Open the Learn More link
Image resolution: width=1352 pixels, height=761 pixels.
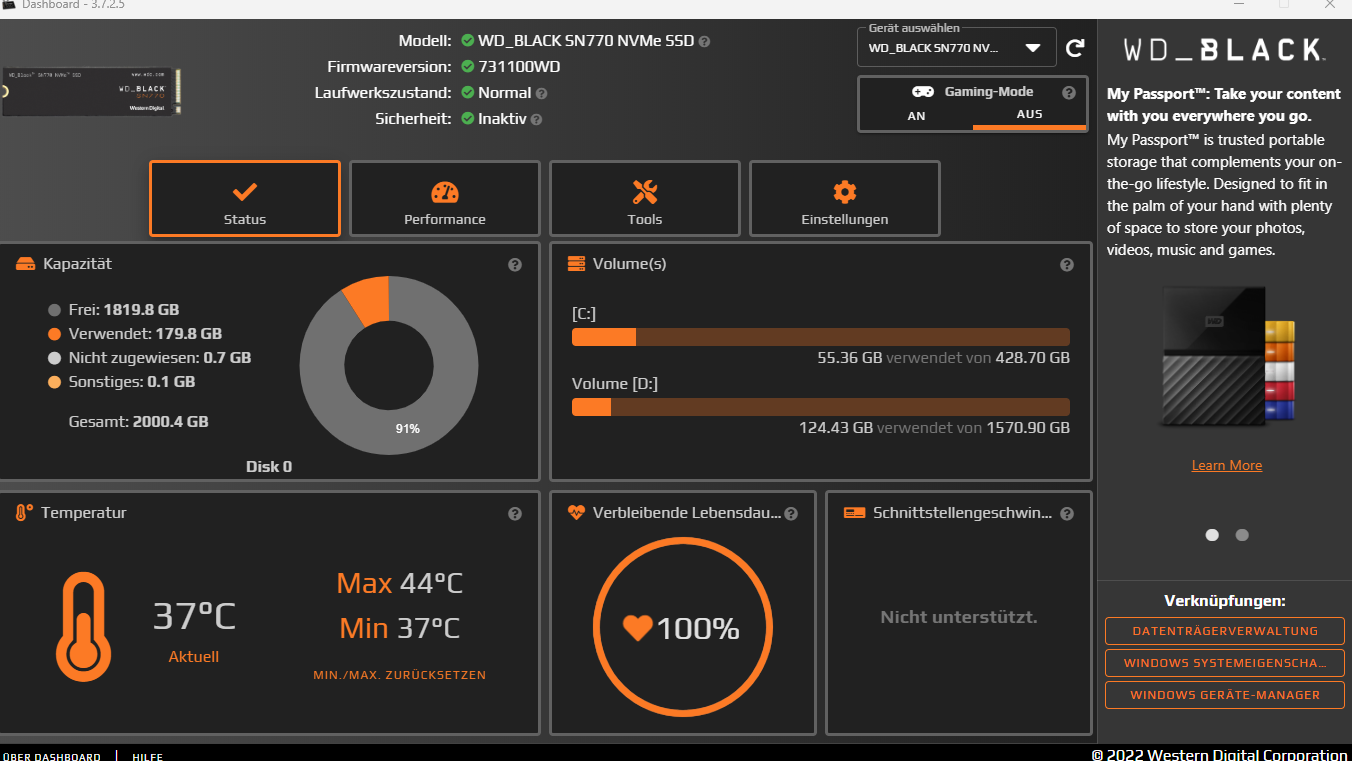click(x=1227, y=465)
